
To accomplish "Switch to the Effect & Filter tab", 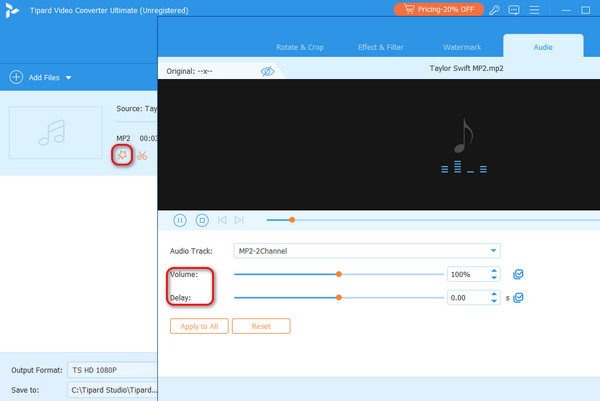I will click(x=381, y=47).
